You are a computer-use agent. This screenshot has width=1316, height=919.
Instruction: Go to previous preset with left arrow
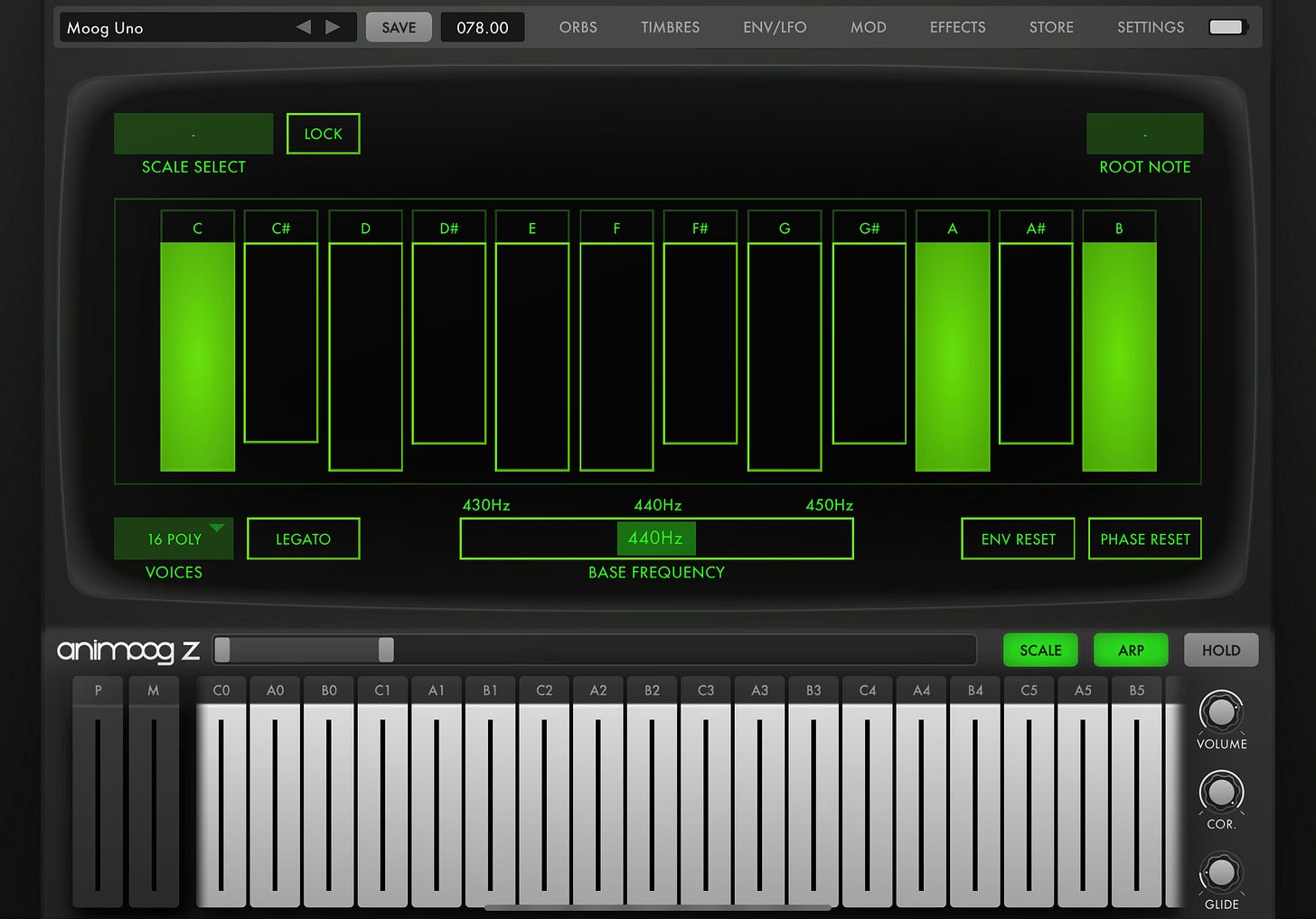[x=304, y=27]
